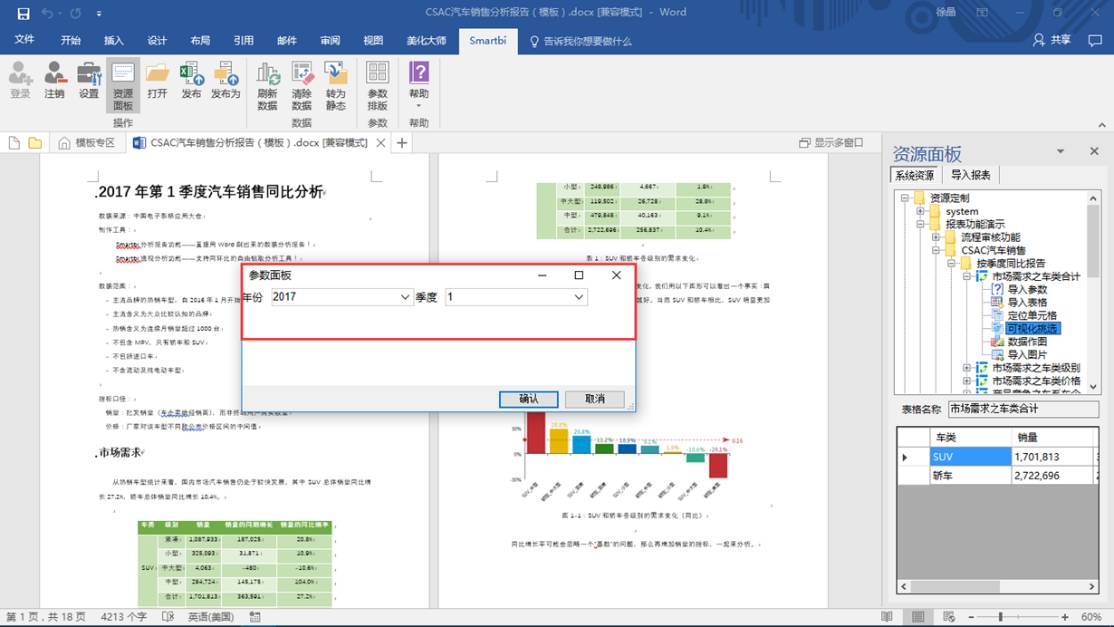Open the 资源面板 panel options arrow

pos(1060,151)
